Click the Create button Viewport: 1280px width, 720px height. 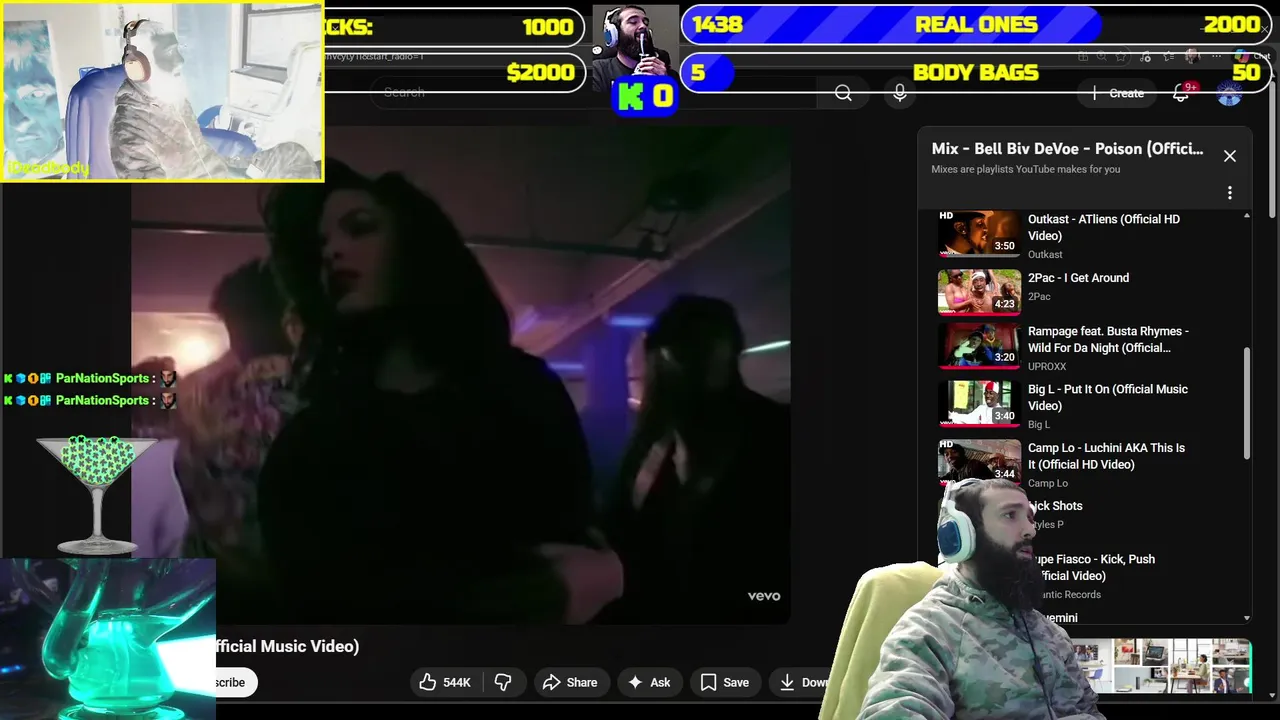pos(1119,93)
